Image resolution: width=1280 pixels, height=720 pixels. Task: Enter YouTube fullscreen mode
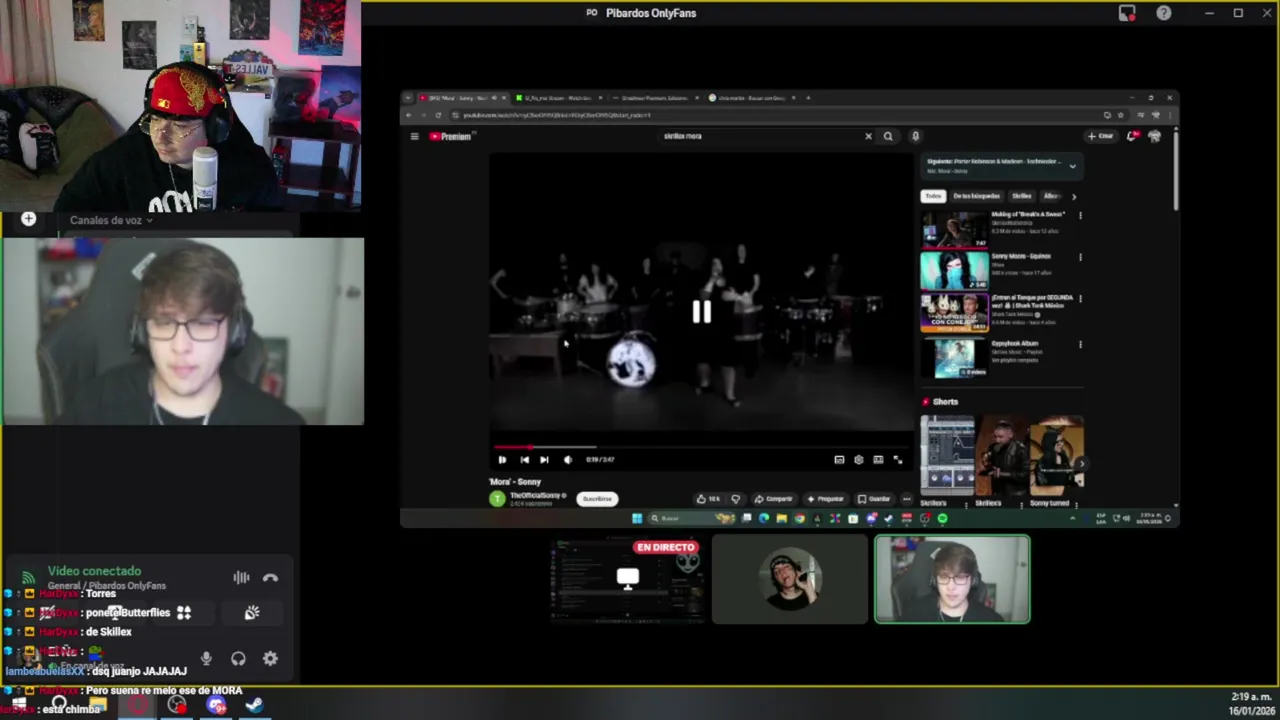click(897, 459)
